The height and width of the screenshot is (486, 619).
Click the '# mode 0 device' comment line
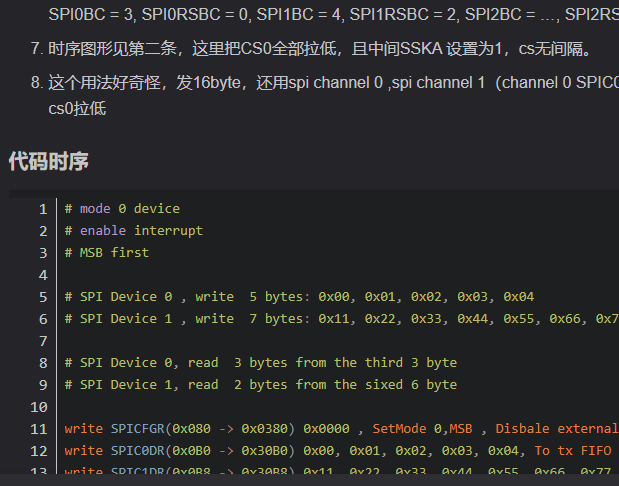click(122, 209)
